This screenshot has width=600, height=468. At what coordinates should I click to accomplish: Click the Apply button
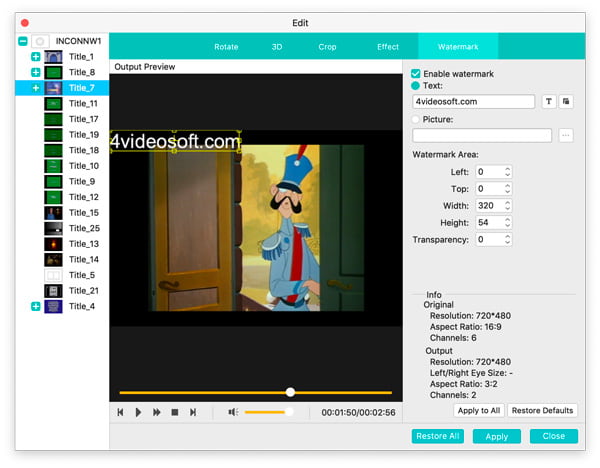(497, 436)
